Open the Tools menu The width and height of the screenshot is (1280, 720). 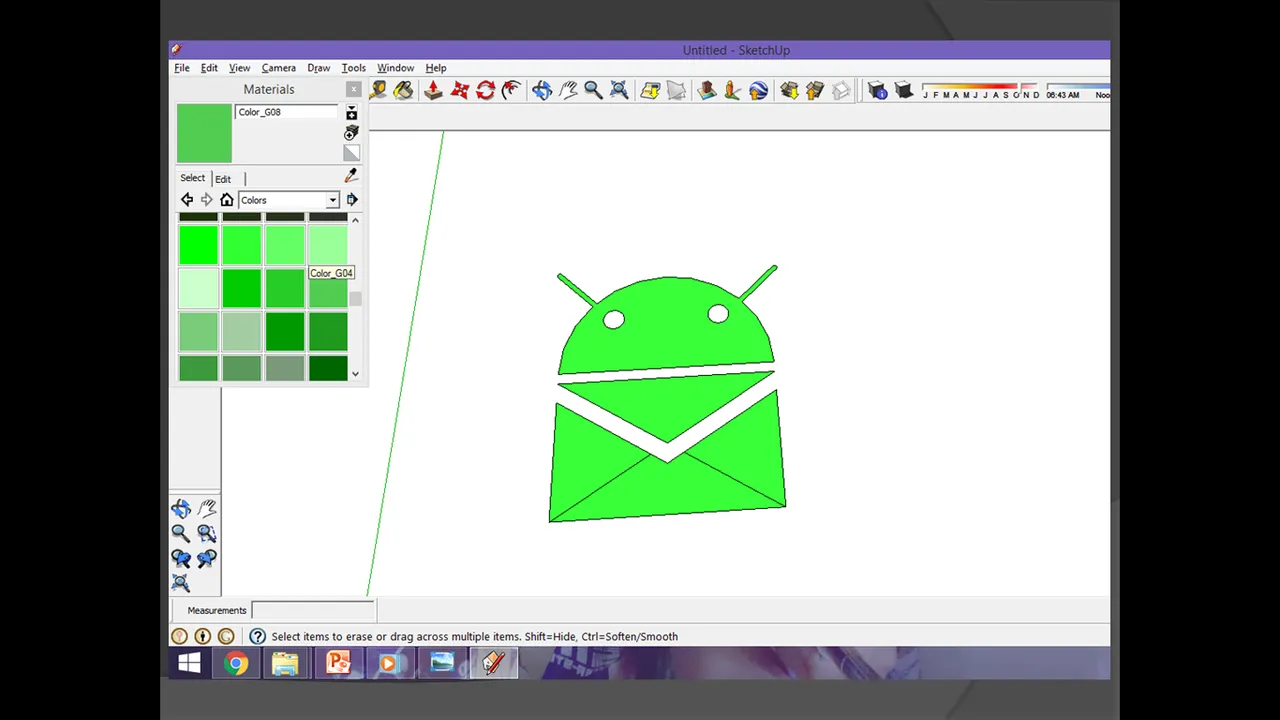coord(353,68)
